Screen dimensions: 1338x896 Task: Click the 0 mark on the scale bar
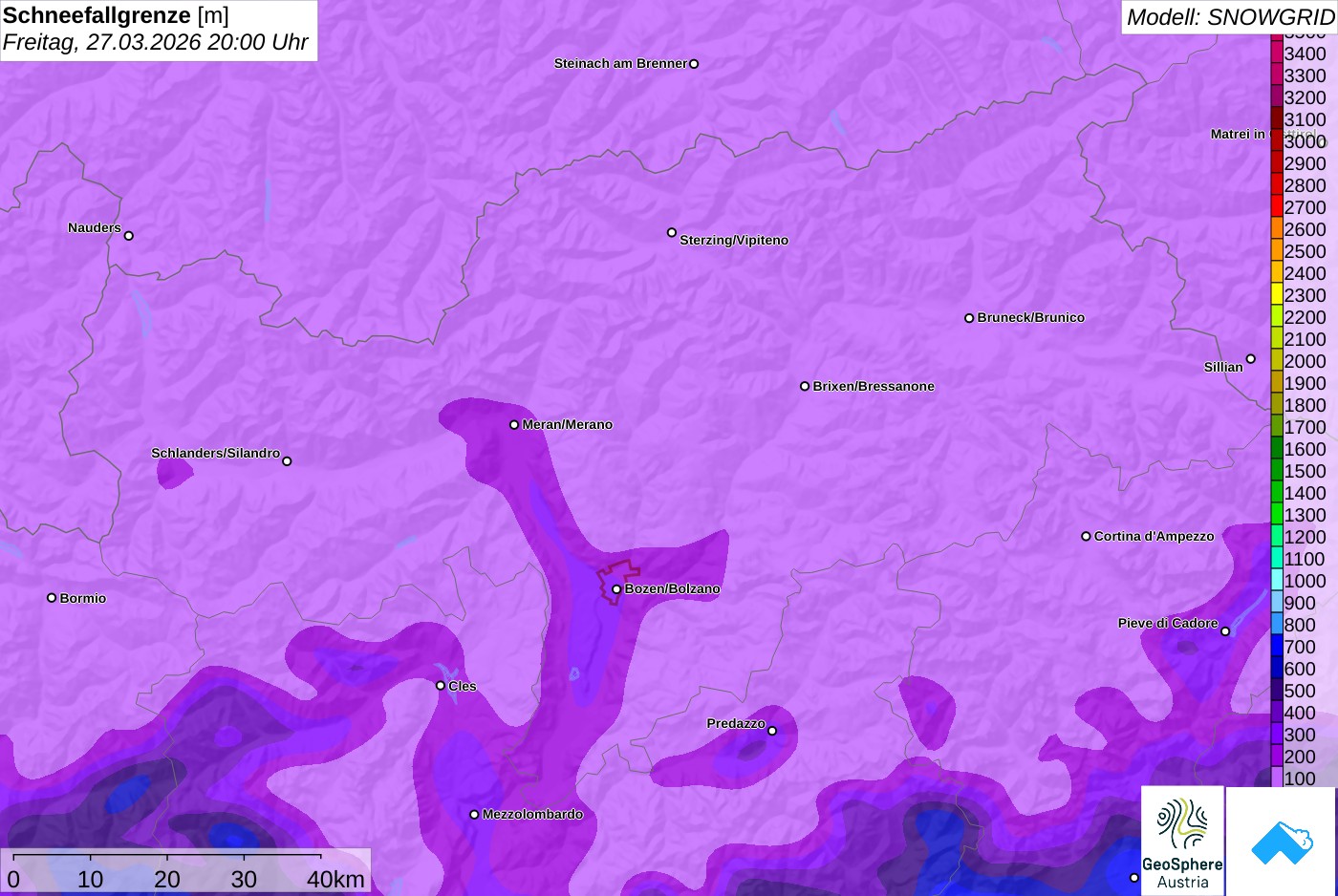coord(13,879)
